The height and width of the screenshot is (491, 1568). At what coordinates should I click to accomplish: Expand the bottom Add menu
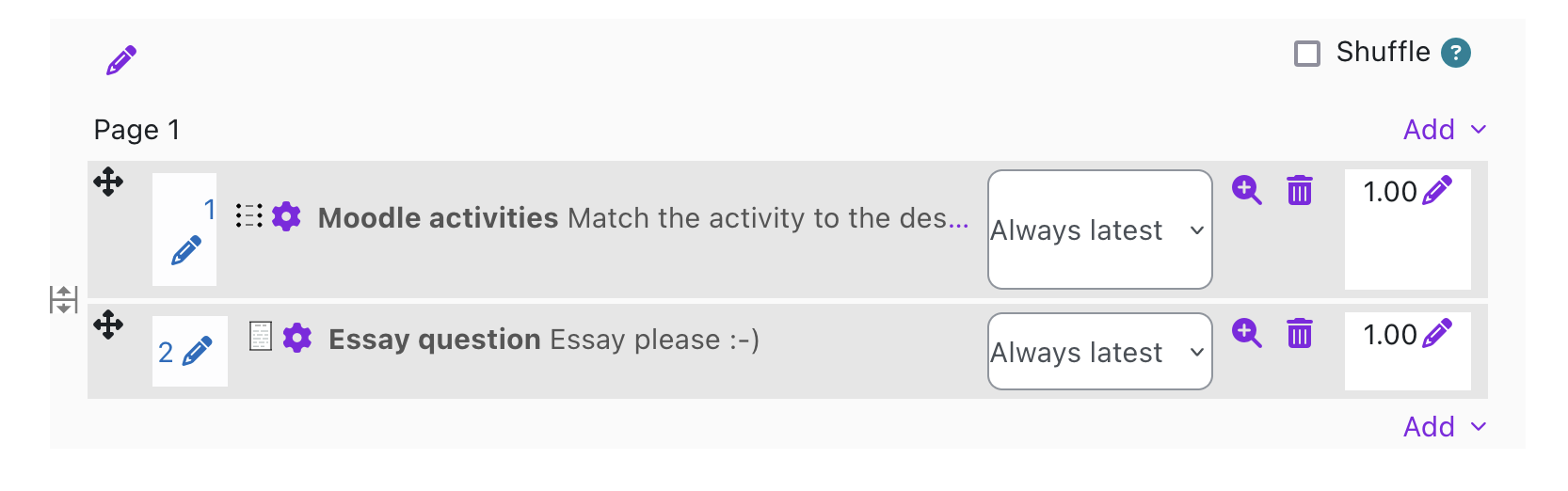(x=1445, y=427)
